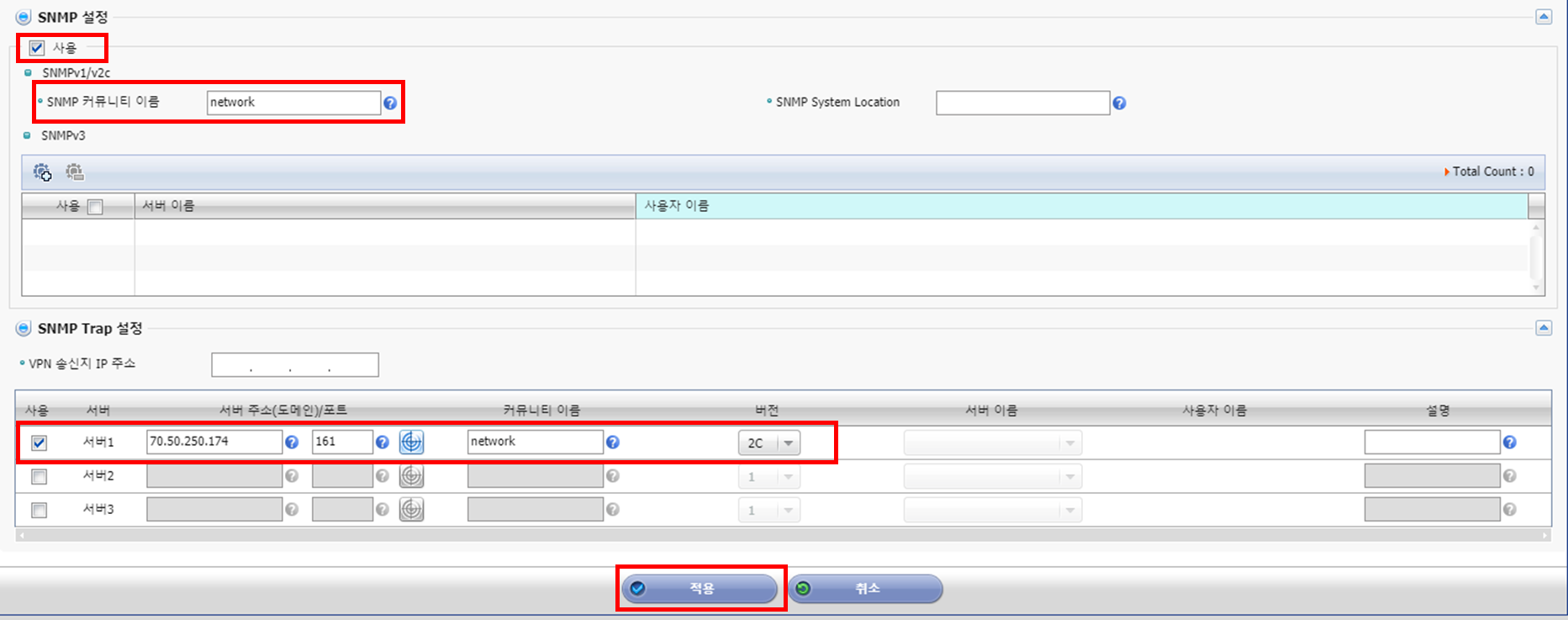Viewport: 1568px width, 620px height.
Task: Click the 서버1 설명 description field
Action: click(1433, 442)
